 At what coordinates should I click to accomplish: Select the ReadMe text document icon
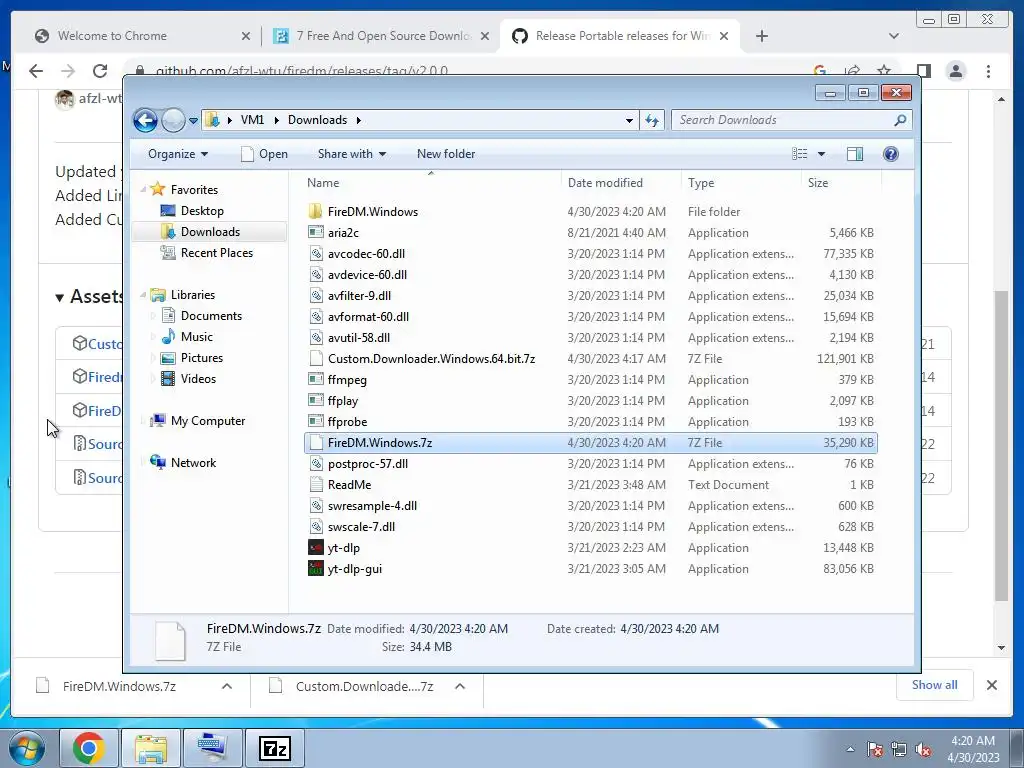315,485
